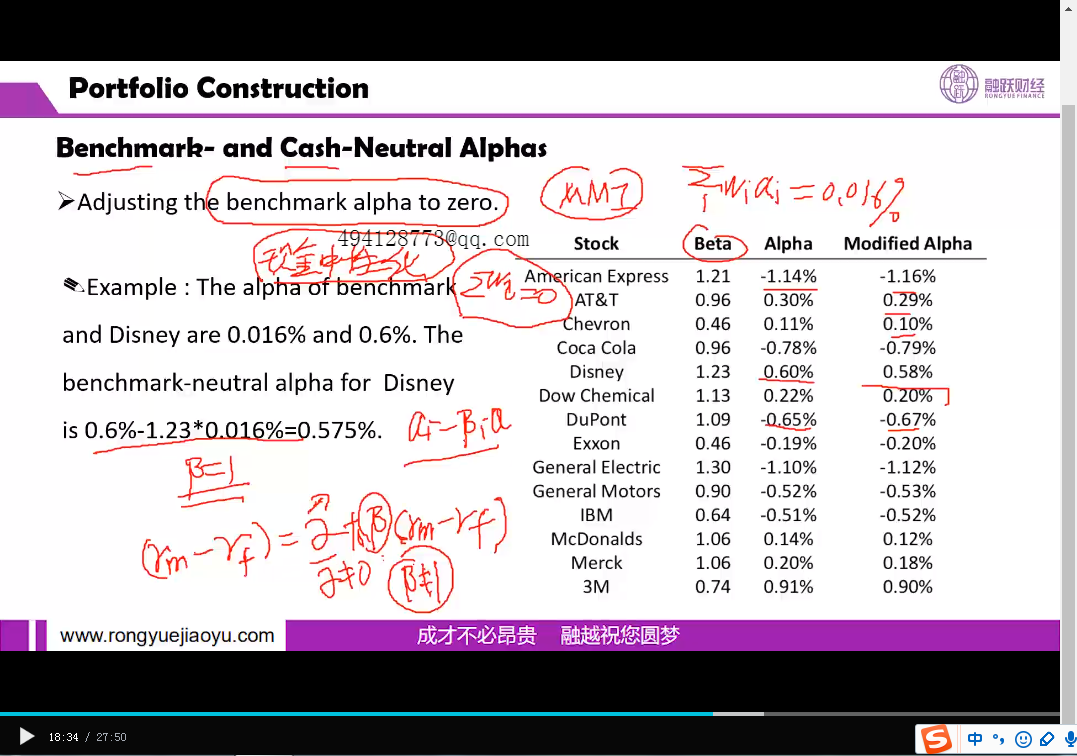
Task: Activate Sogou voice input microphone
Action: [1070, 739]
